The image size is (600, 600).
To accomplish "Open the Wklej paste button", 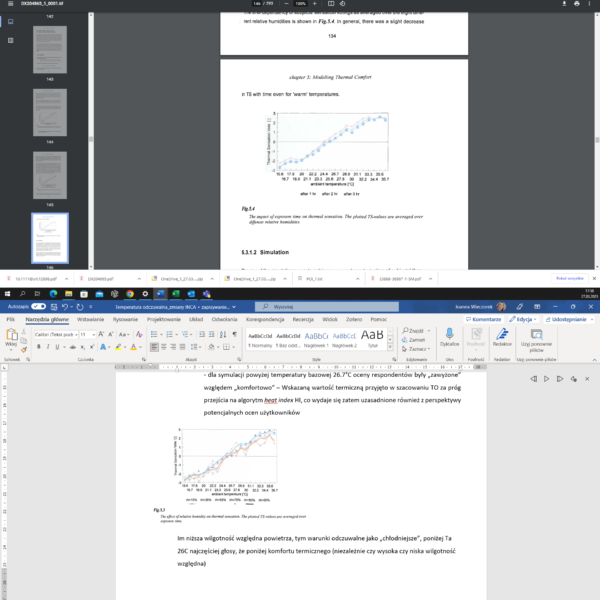I will coord(11,338).
